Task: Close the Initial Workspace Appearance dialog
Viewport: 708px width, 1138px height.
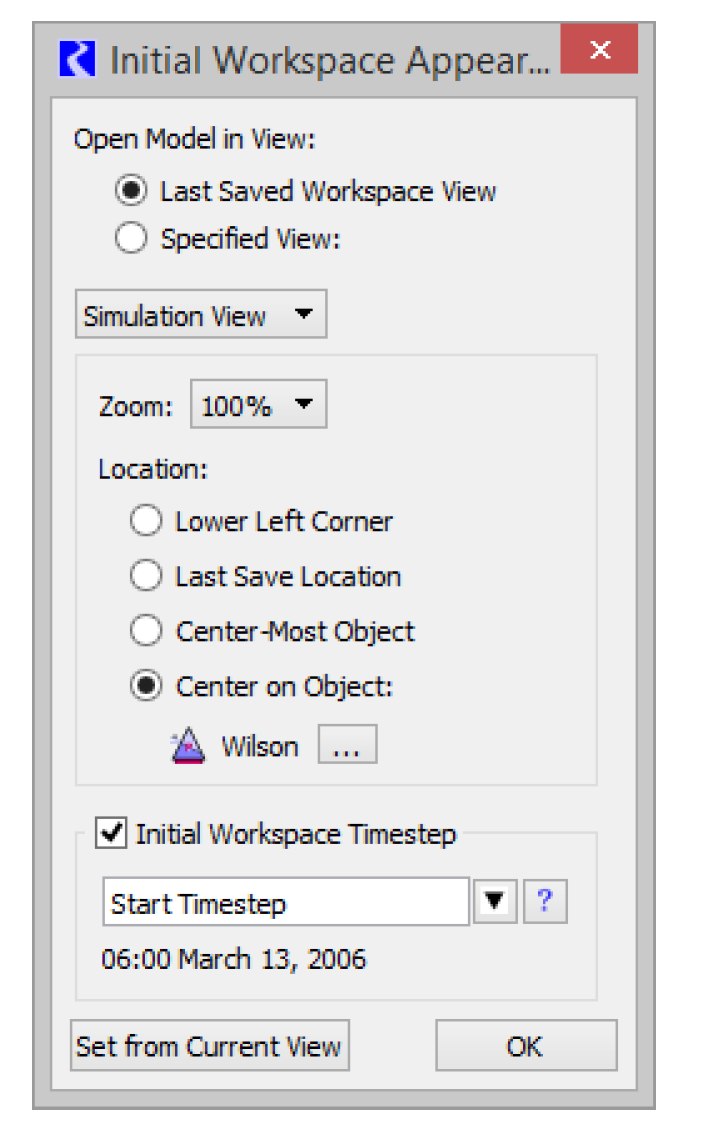Action: point(599,51)
